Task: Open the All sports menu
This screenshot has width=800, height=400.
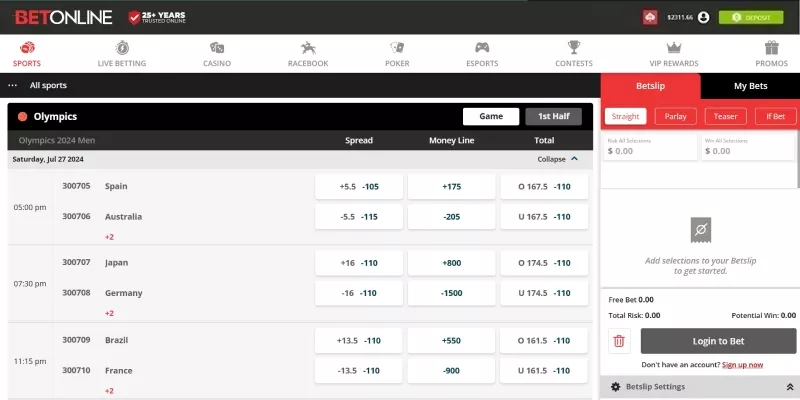Action: 48,85
